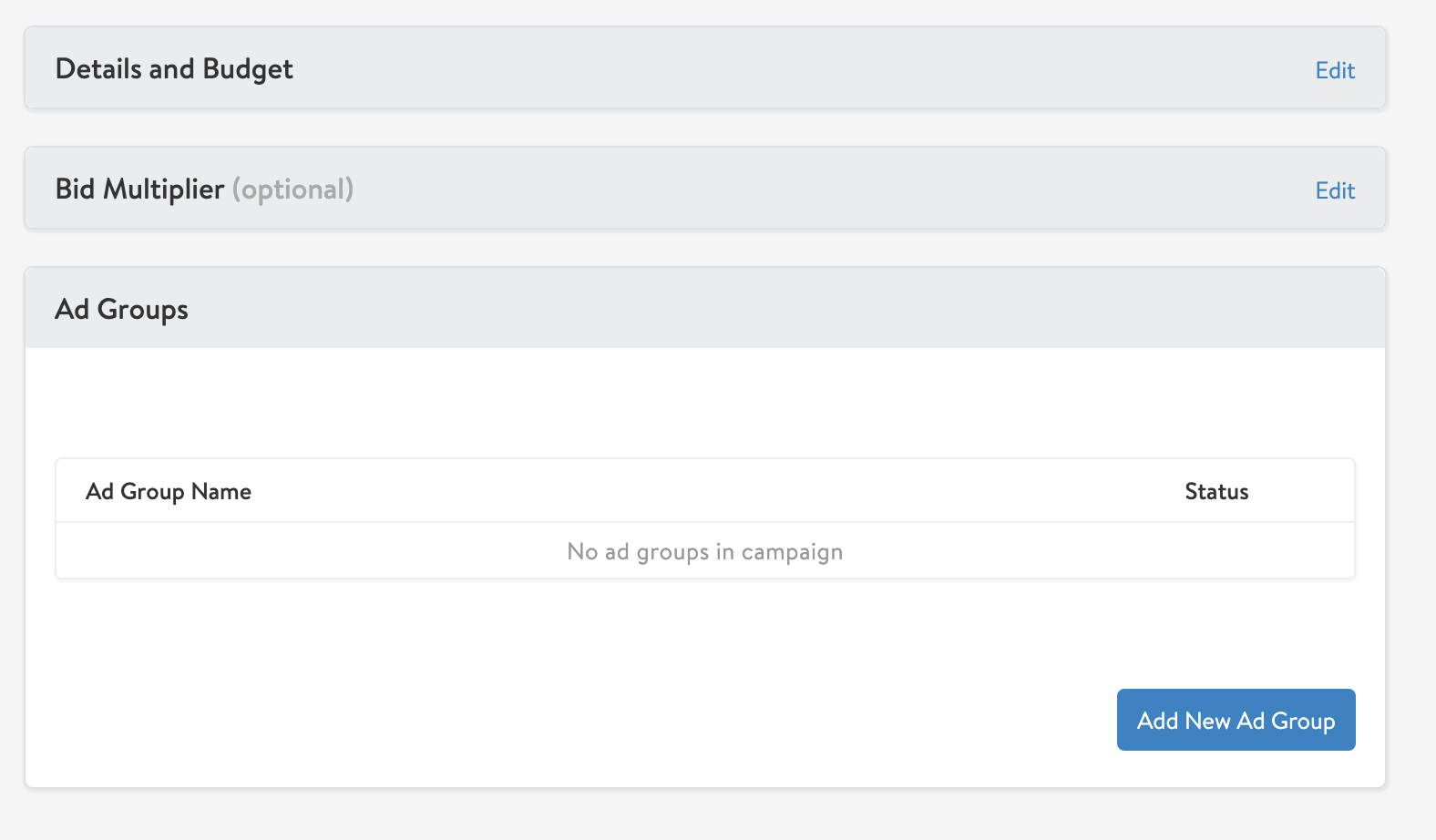Click the '(optional)' label beside Bid Multiplier
1436x840 pixels.
click(x=292, y=189)
